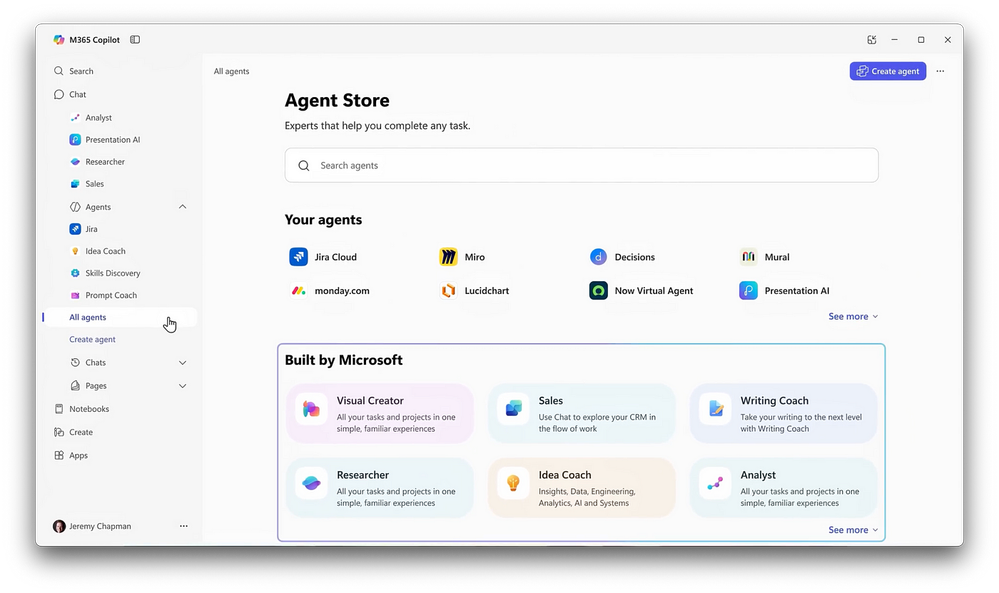Open the monday.com agent
Image resolution: width=999 pixels, height=593 pixels.
tap(329, 290)
